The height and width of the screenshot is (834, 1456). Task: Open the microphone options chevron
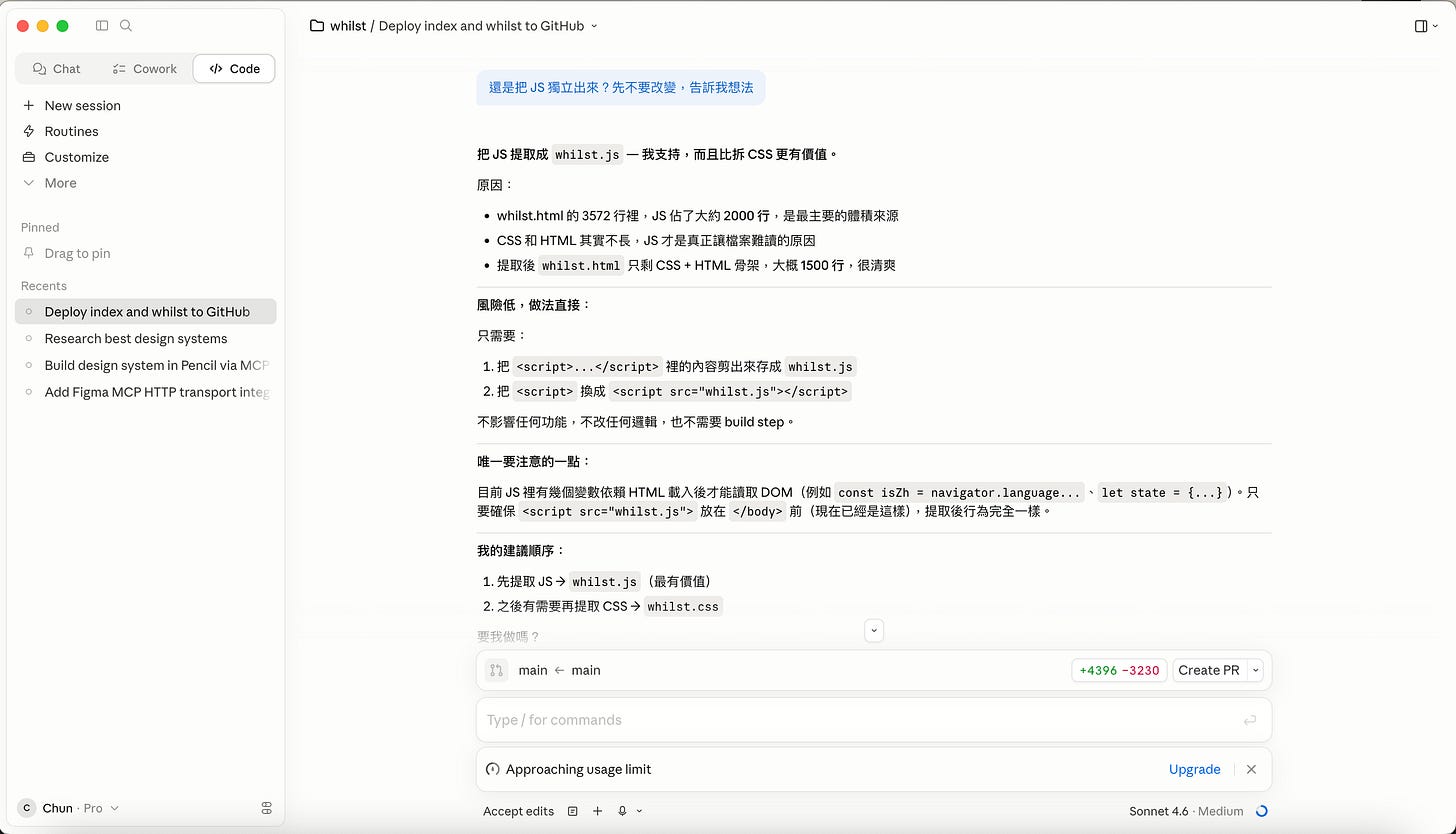[x=639, y=811]
